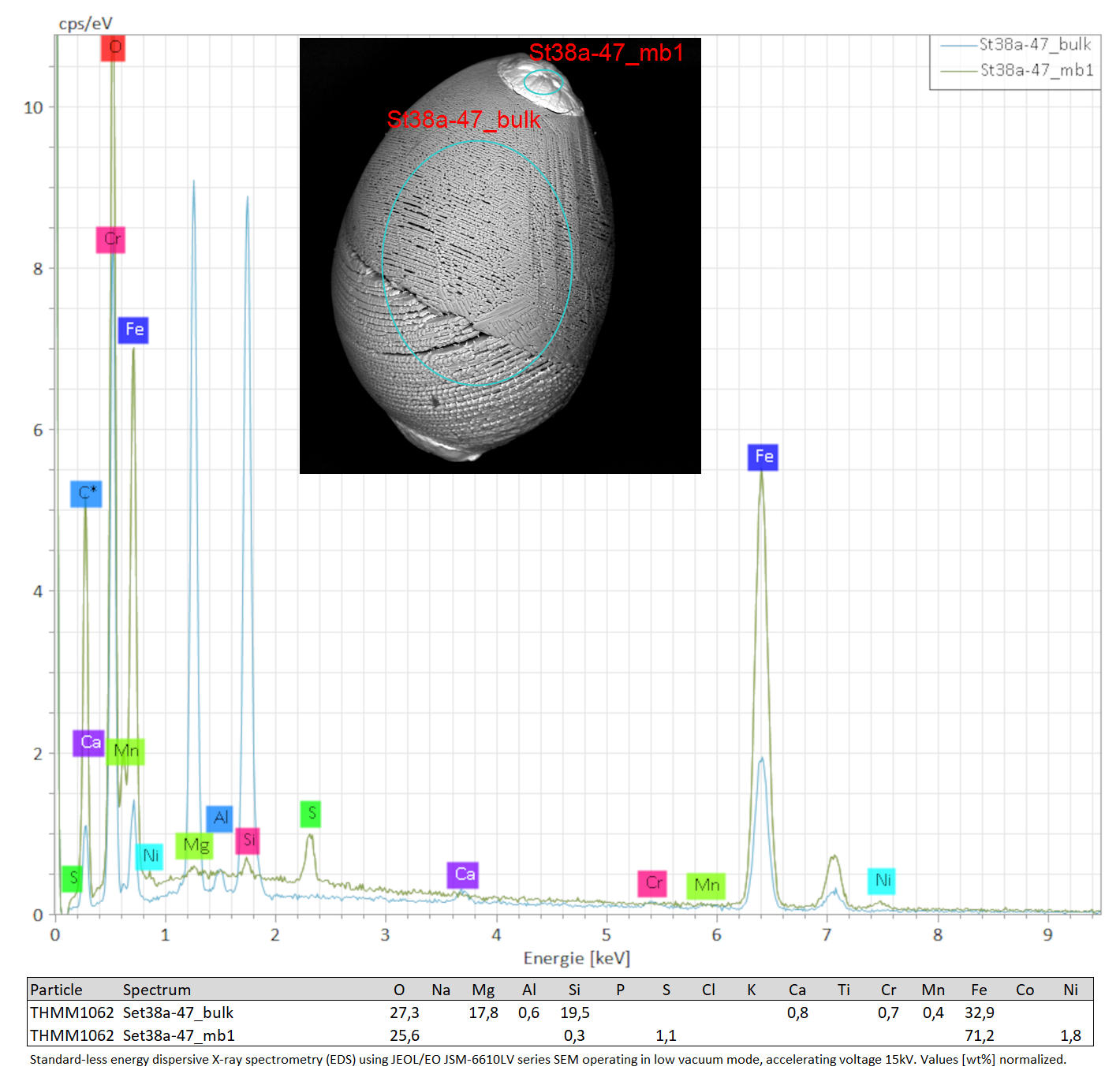Click THMM1062 in the Set38a-47_bulk row

(72, 1012)
